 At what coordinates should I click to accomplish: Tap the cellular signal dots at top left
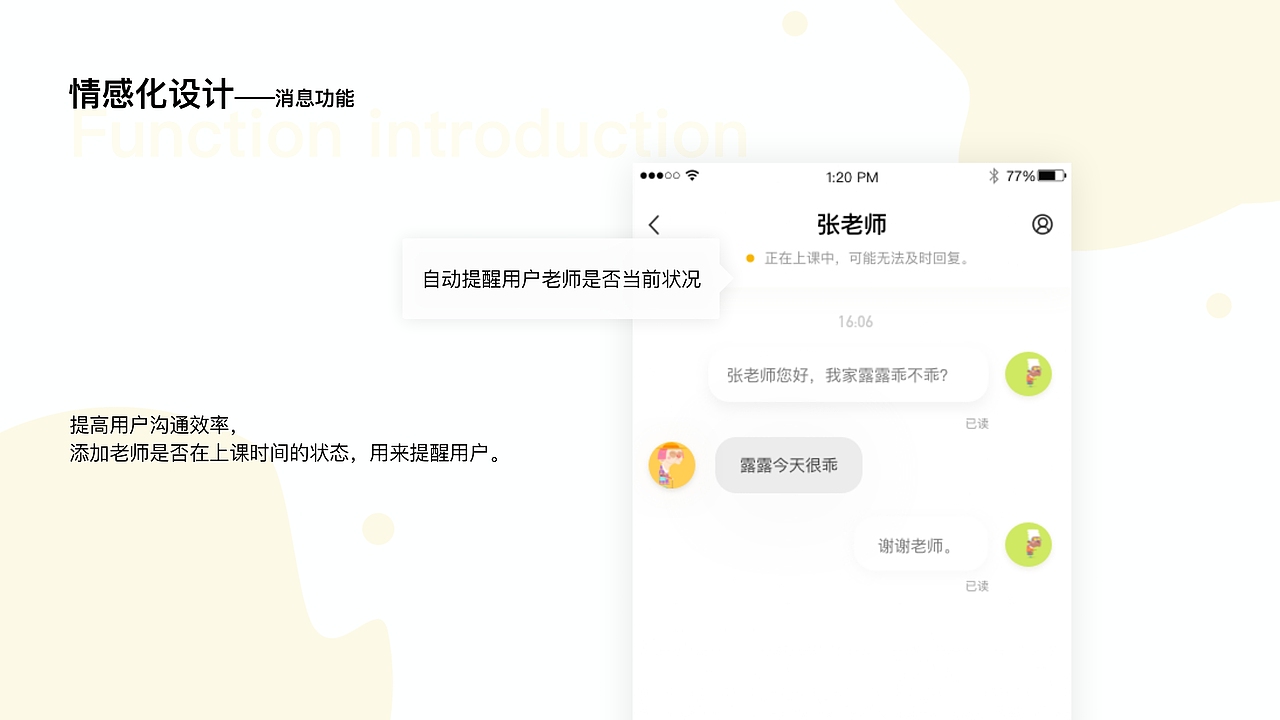[660, 174]
